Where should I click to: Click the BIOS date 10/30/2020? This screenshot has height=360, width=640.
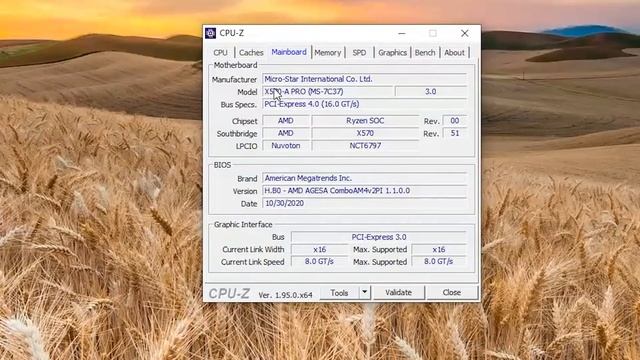coord(364,203)
